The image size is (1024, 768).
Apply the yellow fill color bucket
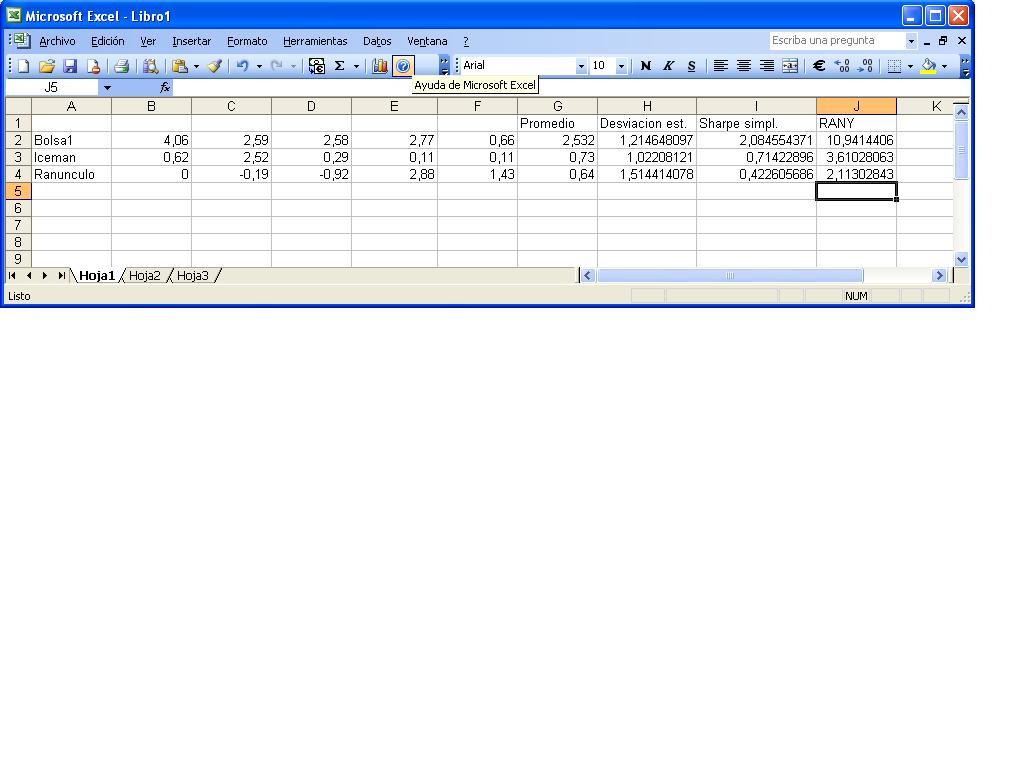tap(928, 66)
